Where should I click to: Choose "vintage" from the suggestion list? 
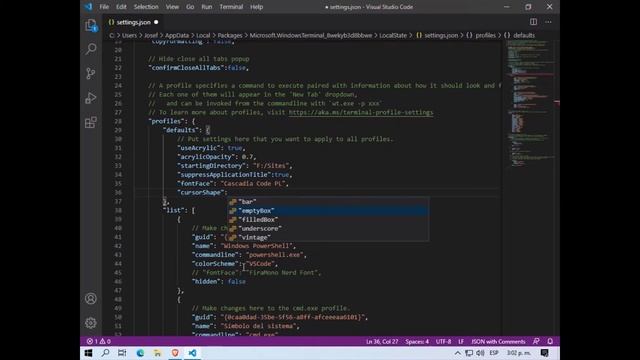tap(328, 238)
